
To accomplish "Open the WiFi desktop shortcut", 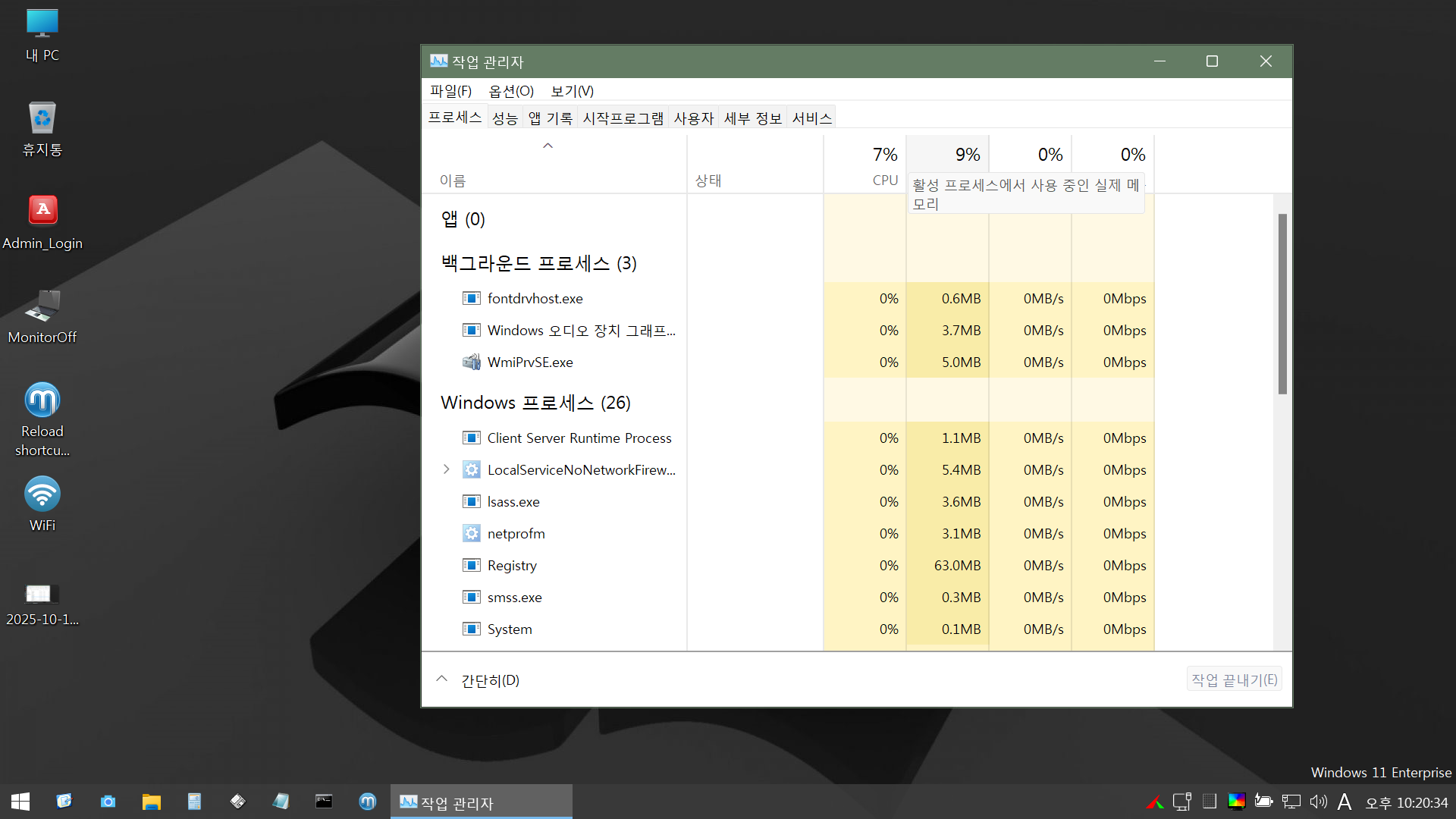I will coord(42,494).
